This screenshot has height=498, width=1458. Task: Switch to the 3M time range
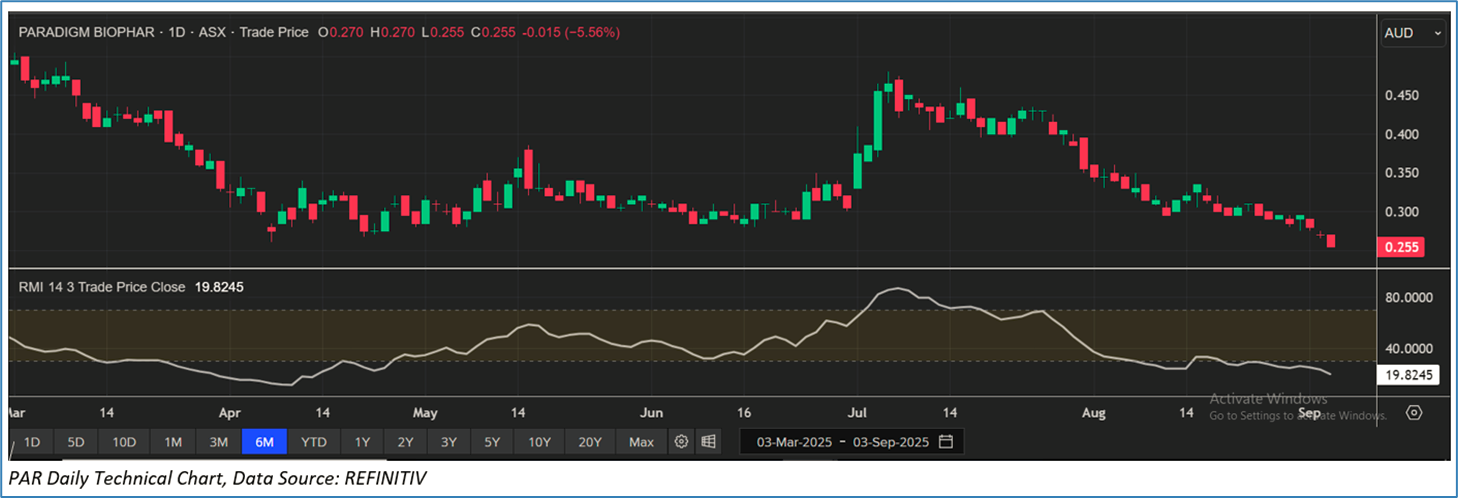coord(218,442)
